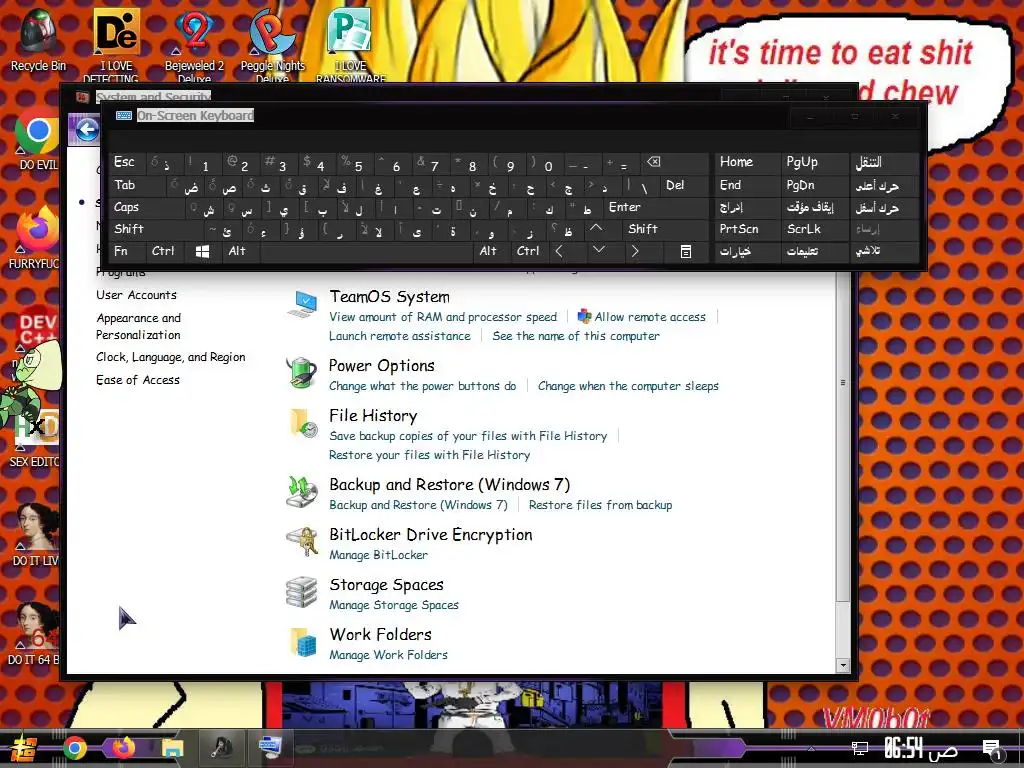
Task: Click Change when the computer sleeps
Action: coord(628,387)
